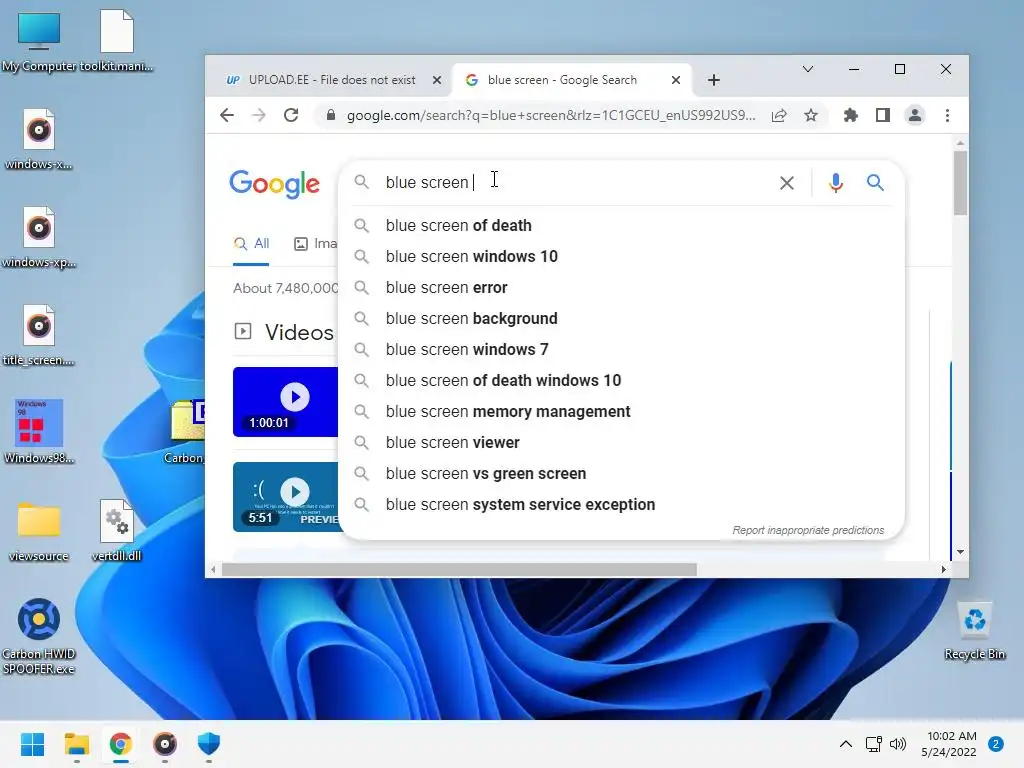Select title_screen... desktop file

coord(39,336)
